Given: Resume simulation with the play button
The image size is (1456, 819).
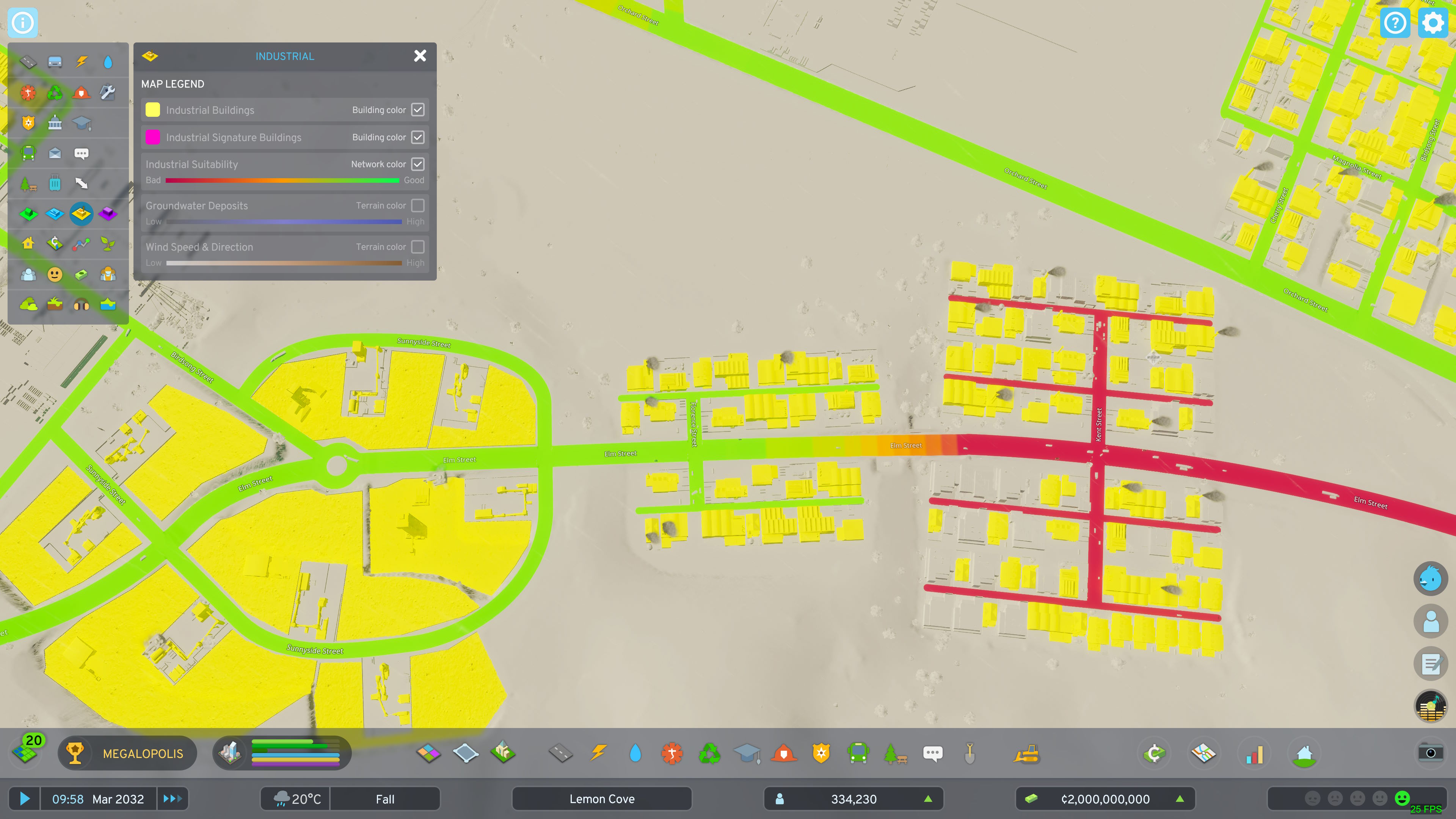Looking at the screenshot, I should pyautogui.click(x=24, y=799).
